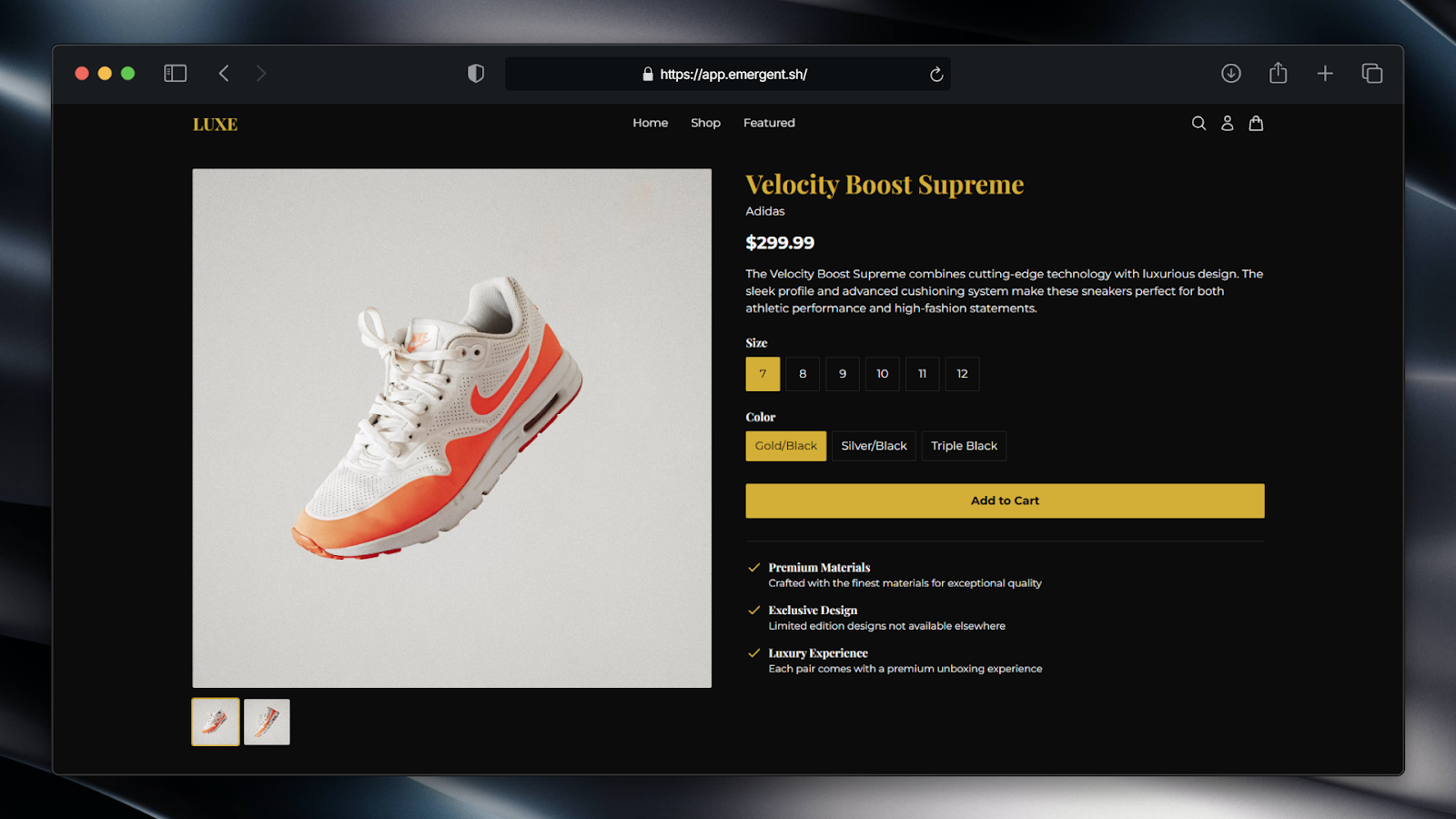Pick size 10
1456x819 pixels.
click(x=883, y=374)
